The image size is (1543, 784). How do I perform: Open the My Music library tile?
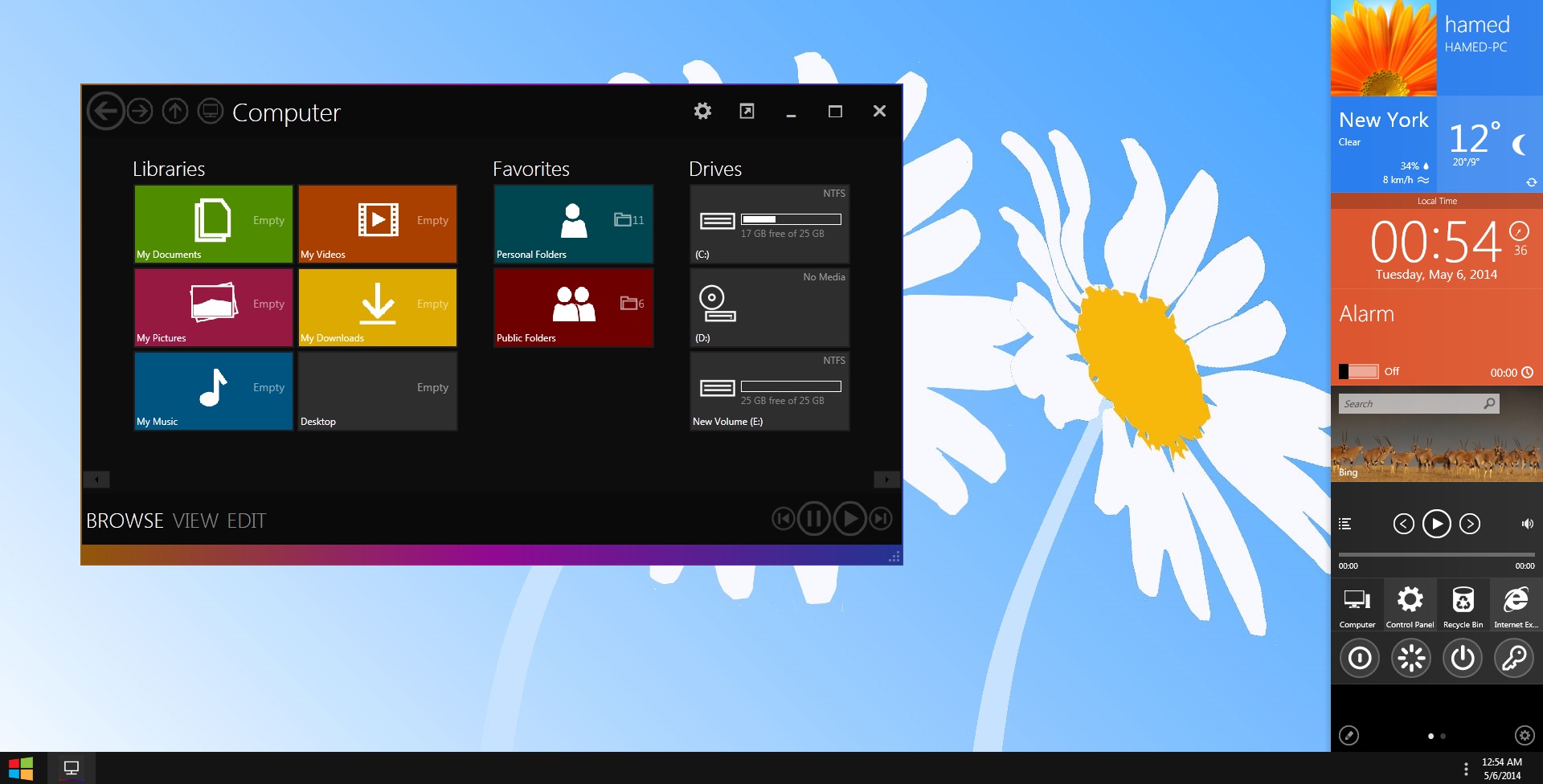tap(213, 391)
